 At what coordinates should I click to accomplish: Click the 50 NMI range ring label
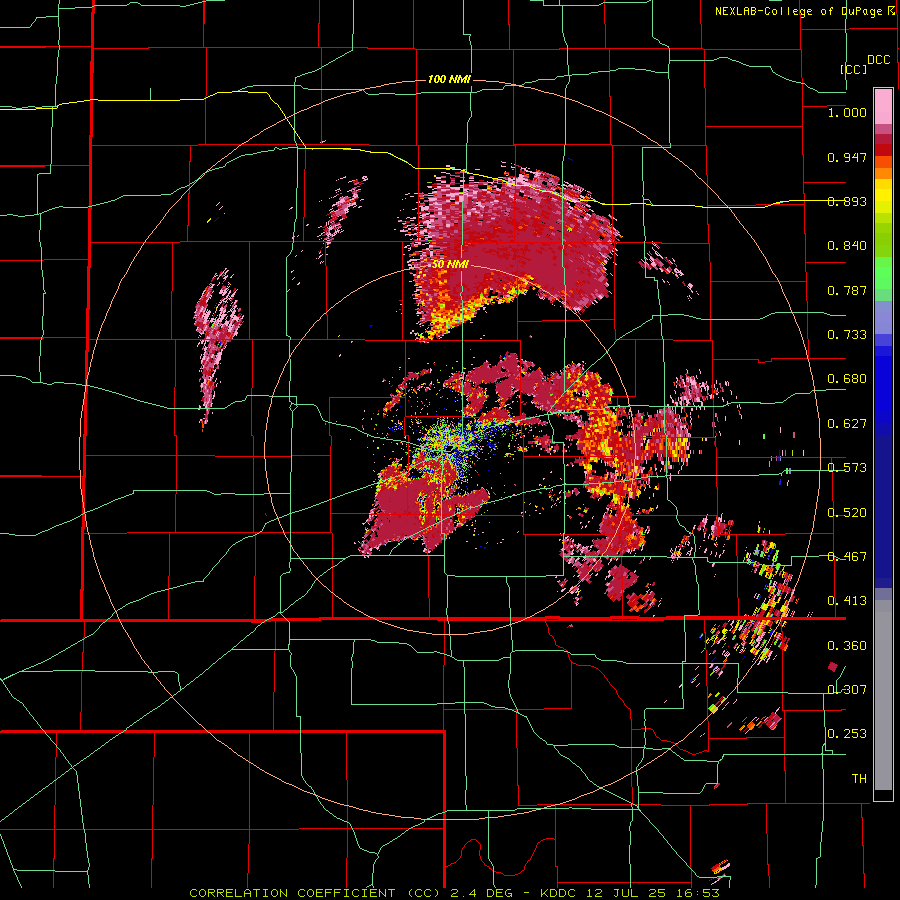point(450,265)
